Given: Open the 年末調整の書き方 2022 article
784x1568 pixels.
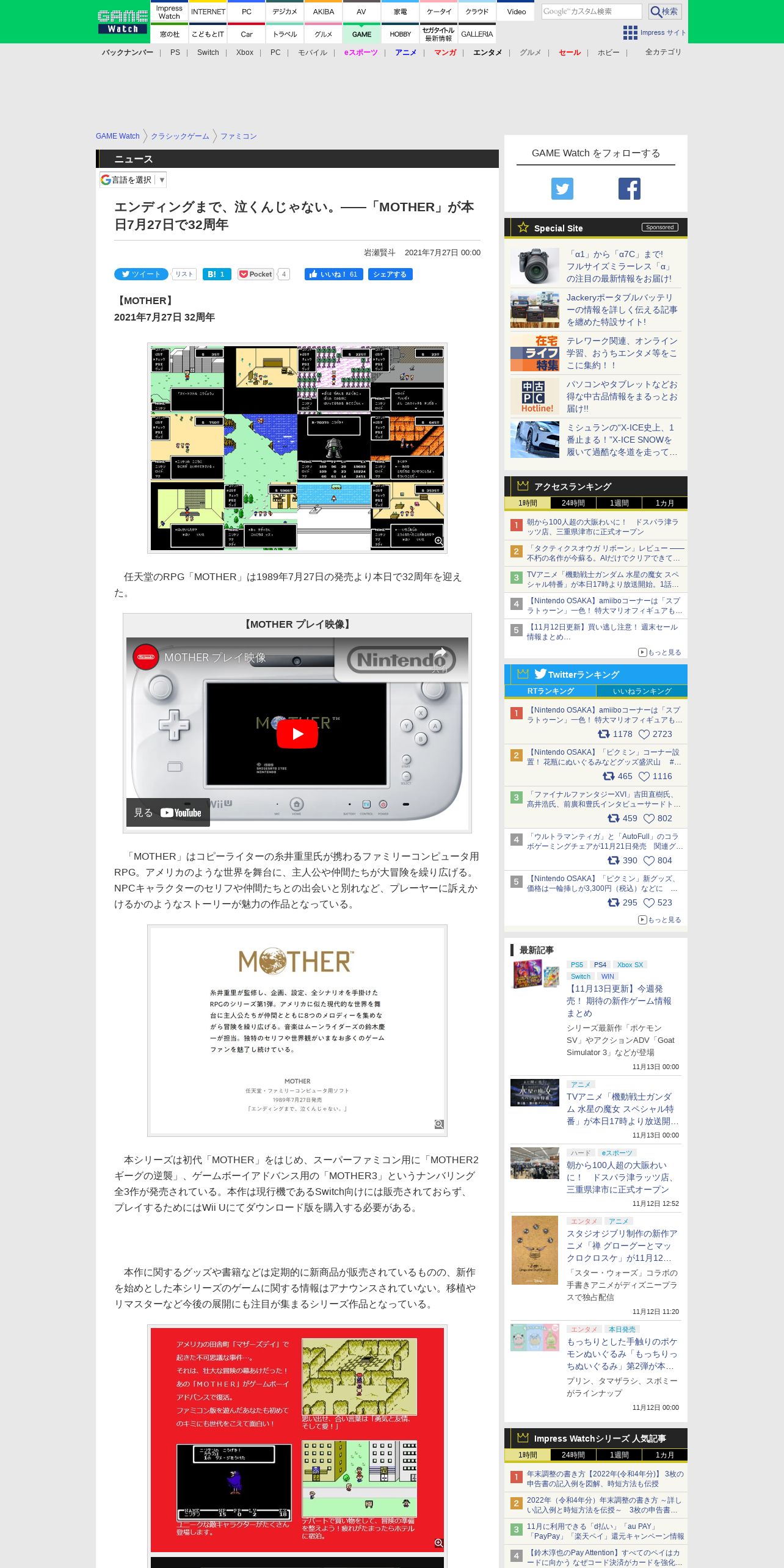Looking at the screenshot, I should tap(605, 1479).
